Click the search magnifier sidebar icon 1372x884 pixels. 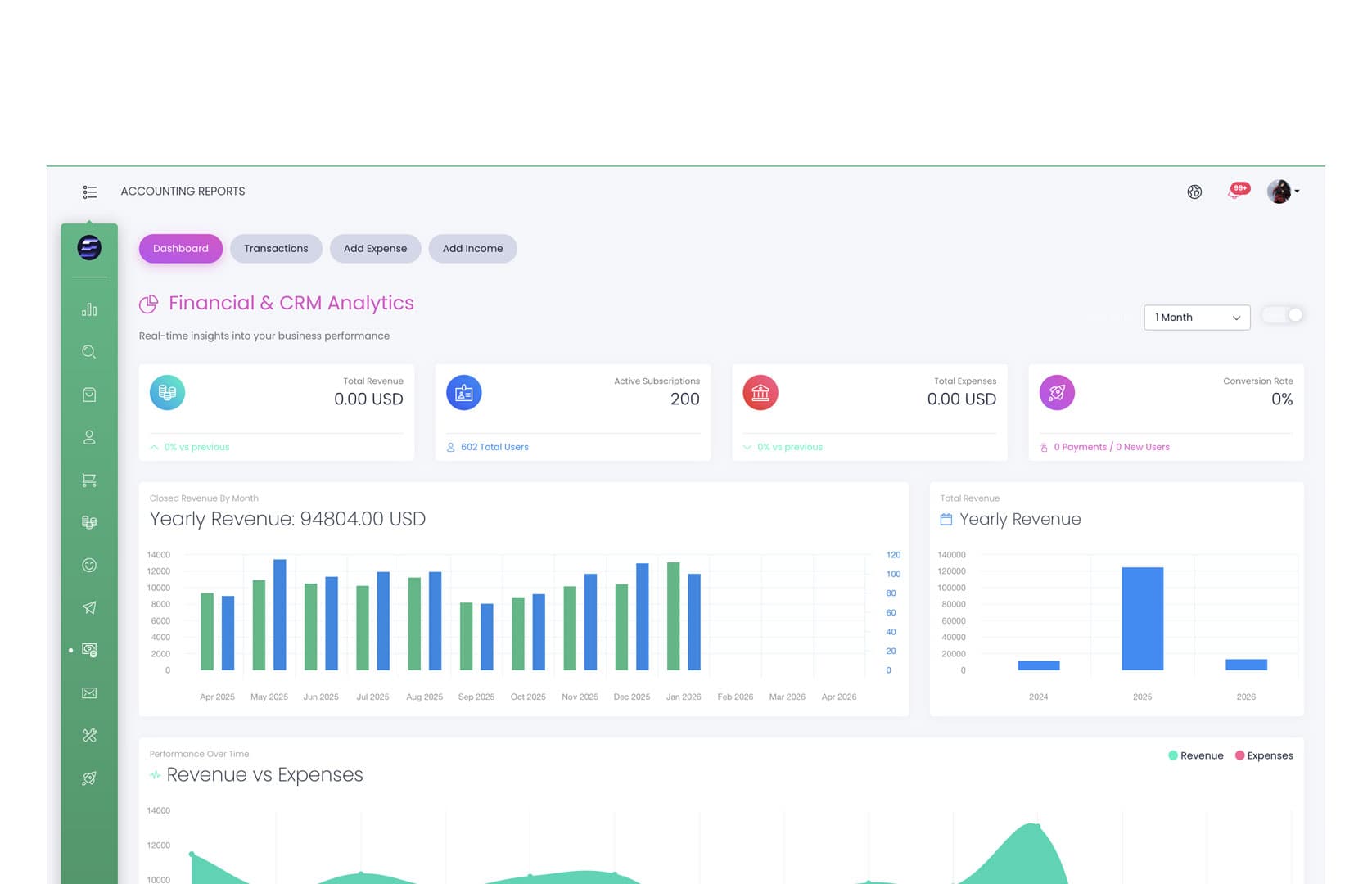coord(89,352)
